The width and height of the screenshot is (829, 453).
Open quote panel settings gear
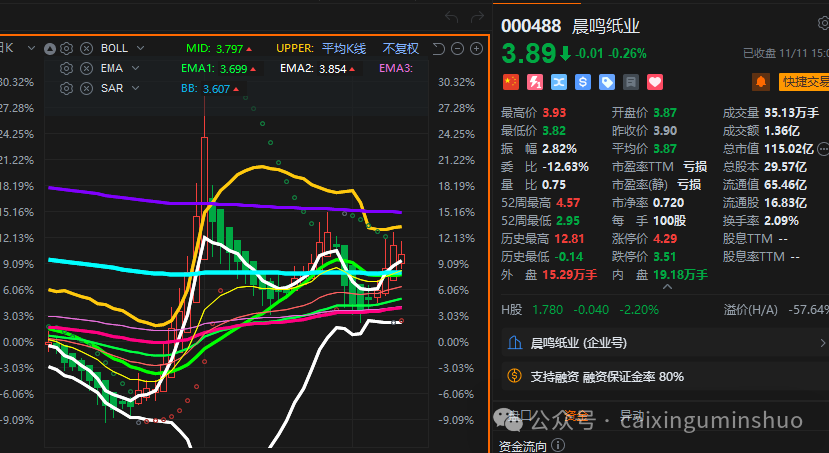[x=824, y=23]
